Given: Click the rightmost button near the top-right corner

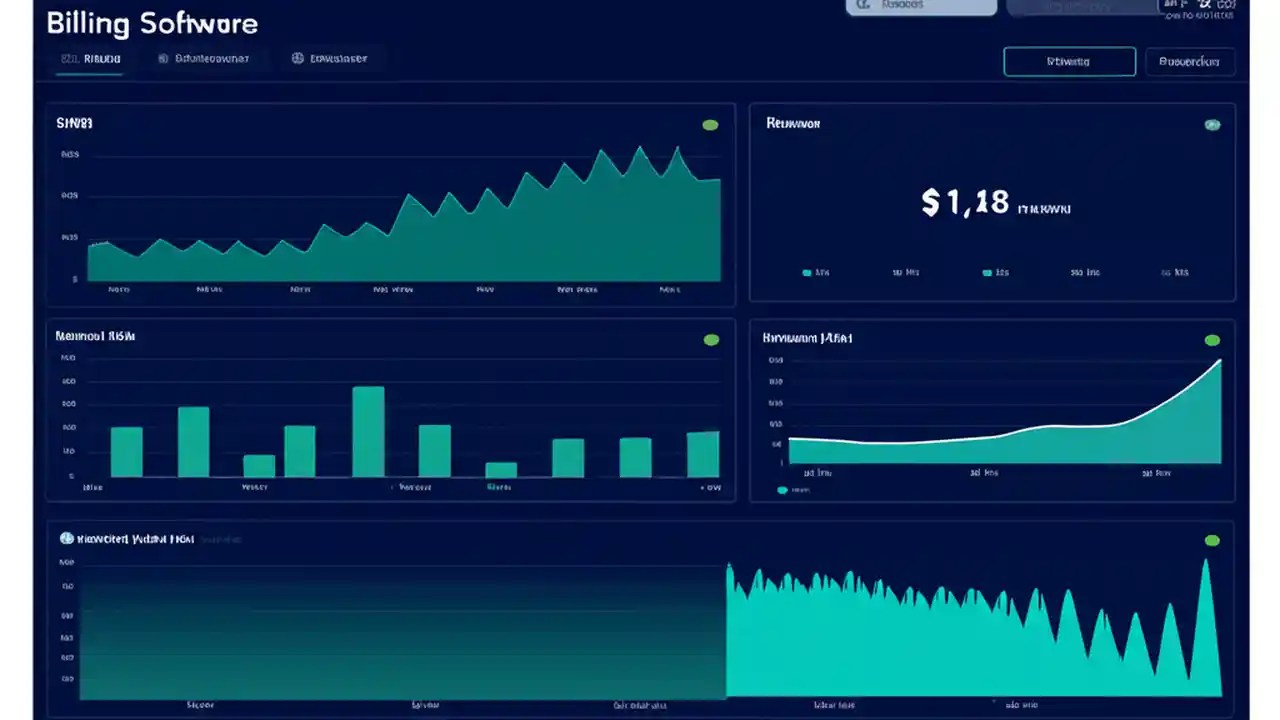Looking at the screenshot, I should click(x=1190, y=61).
